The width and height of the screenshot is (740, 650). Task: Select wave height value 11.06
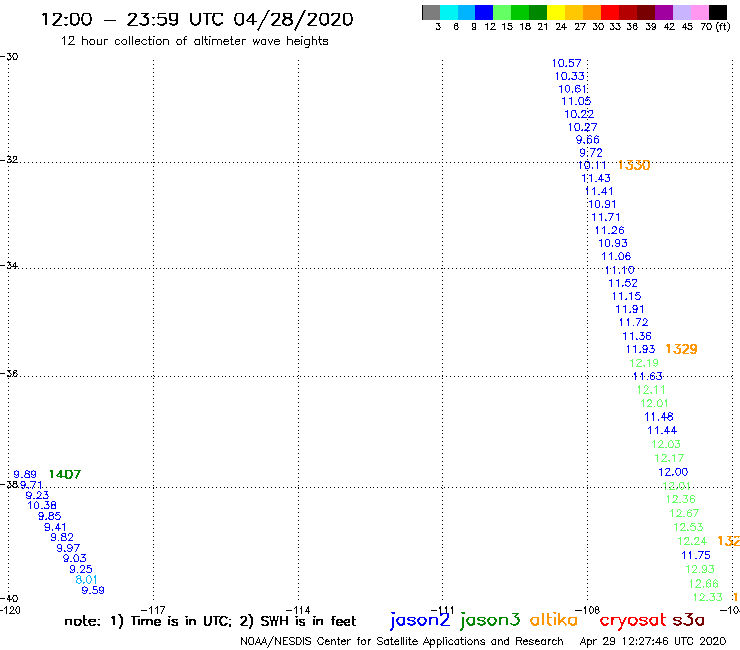tap(616, 256)
